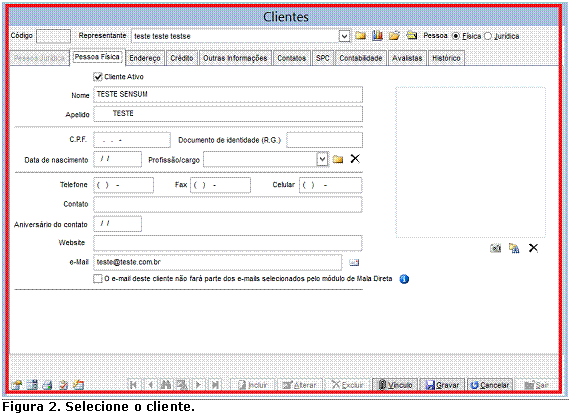
Task: Expand the Representante dropdown arrow
Action: 344,36
